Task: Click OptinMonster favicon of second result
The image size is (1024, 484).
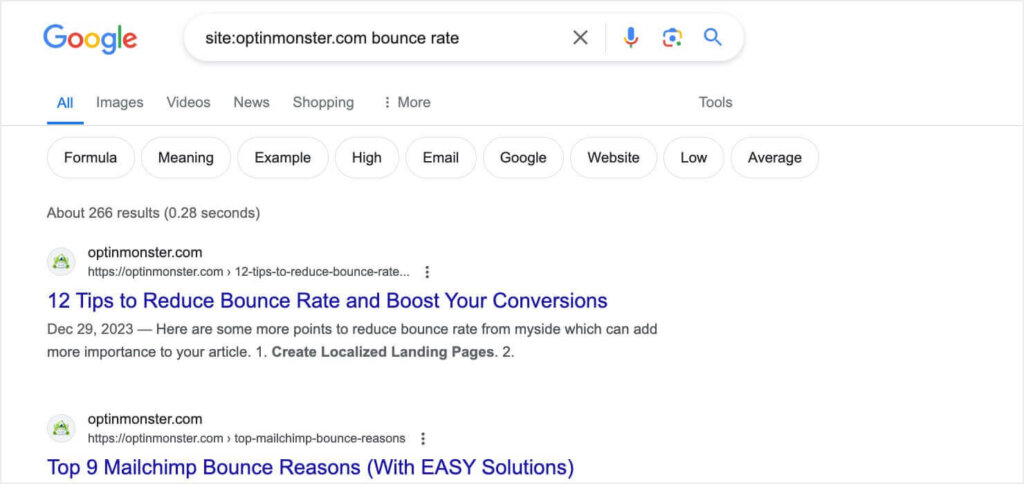Action: tap(61, 429)
